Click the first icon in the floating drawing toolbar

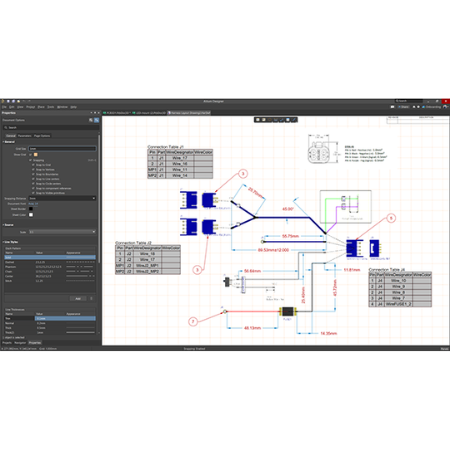258,120
